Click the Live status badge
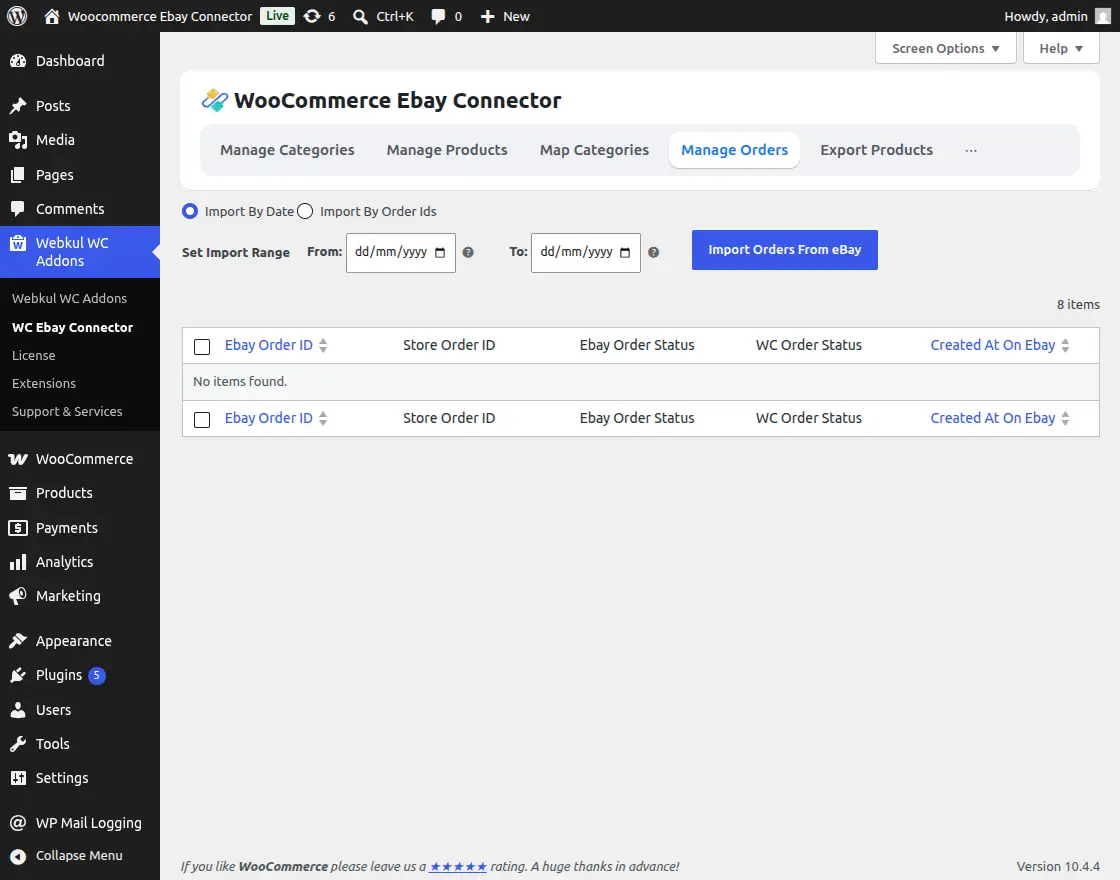Screen dimensions: 1120x880 click(277, 16)
